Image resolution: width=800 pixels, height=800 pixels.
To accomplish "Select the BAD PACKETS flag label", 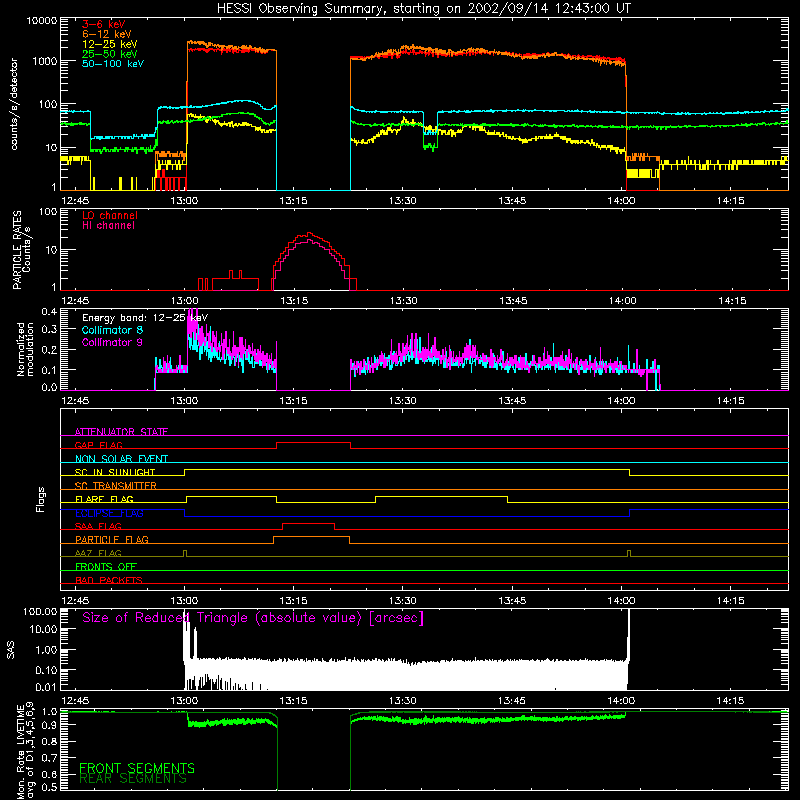I will click(109, 580).
